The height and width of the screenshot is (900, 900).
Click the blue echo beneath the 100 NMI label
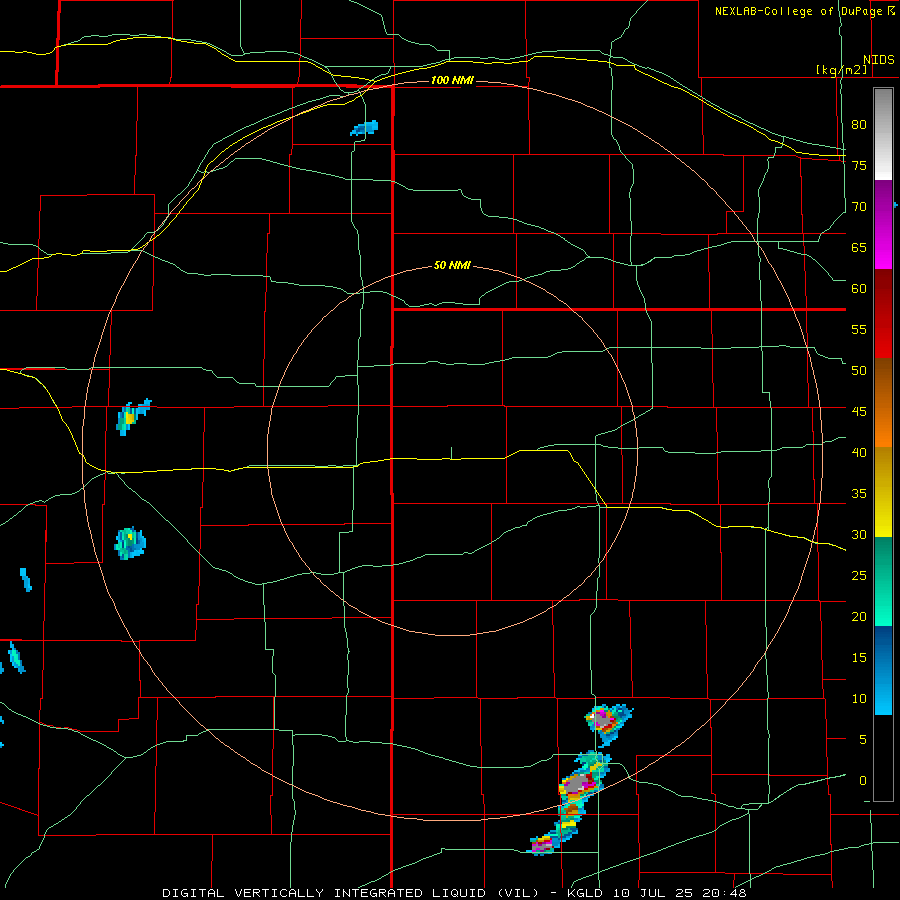pyautogui.click(x=364, y=128)
